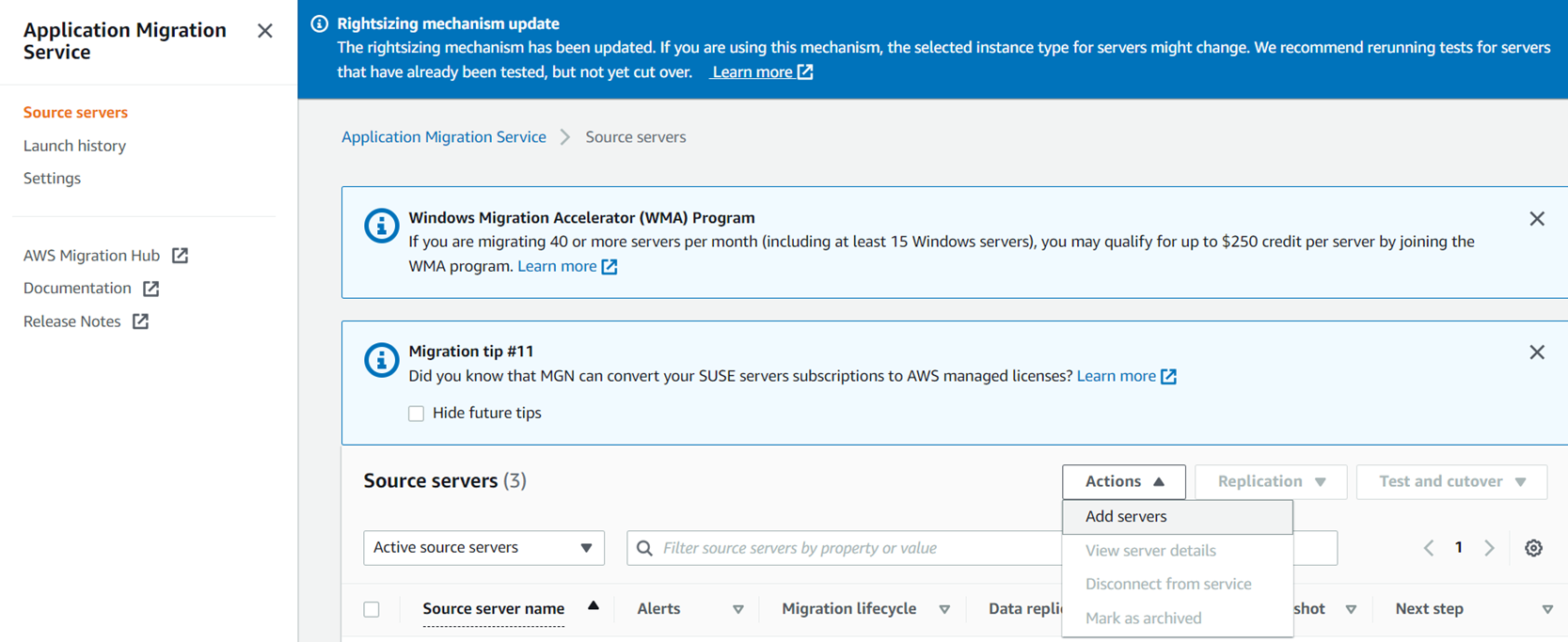1568x642 pixels.
Task: Click Next step column header
Action: [x=1429, y=609]
